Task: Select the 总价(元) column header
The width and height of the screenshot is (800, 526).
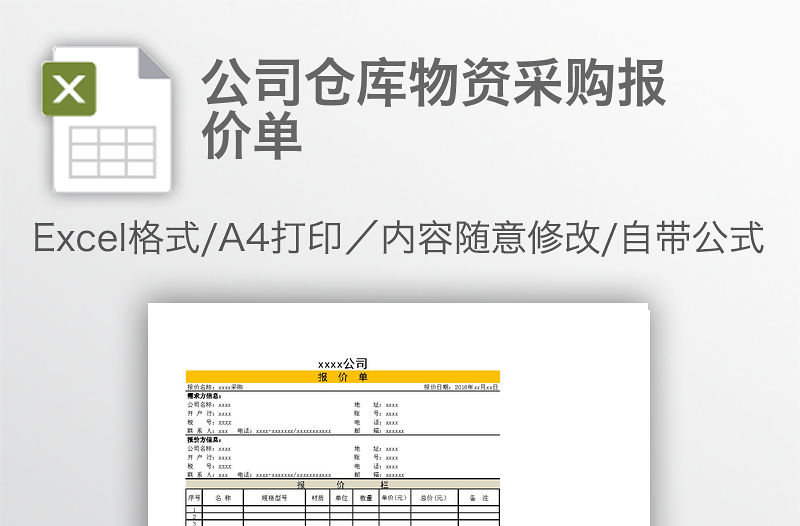Action: click(x=434, y=497)
